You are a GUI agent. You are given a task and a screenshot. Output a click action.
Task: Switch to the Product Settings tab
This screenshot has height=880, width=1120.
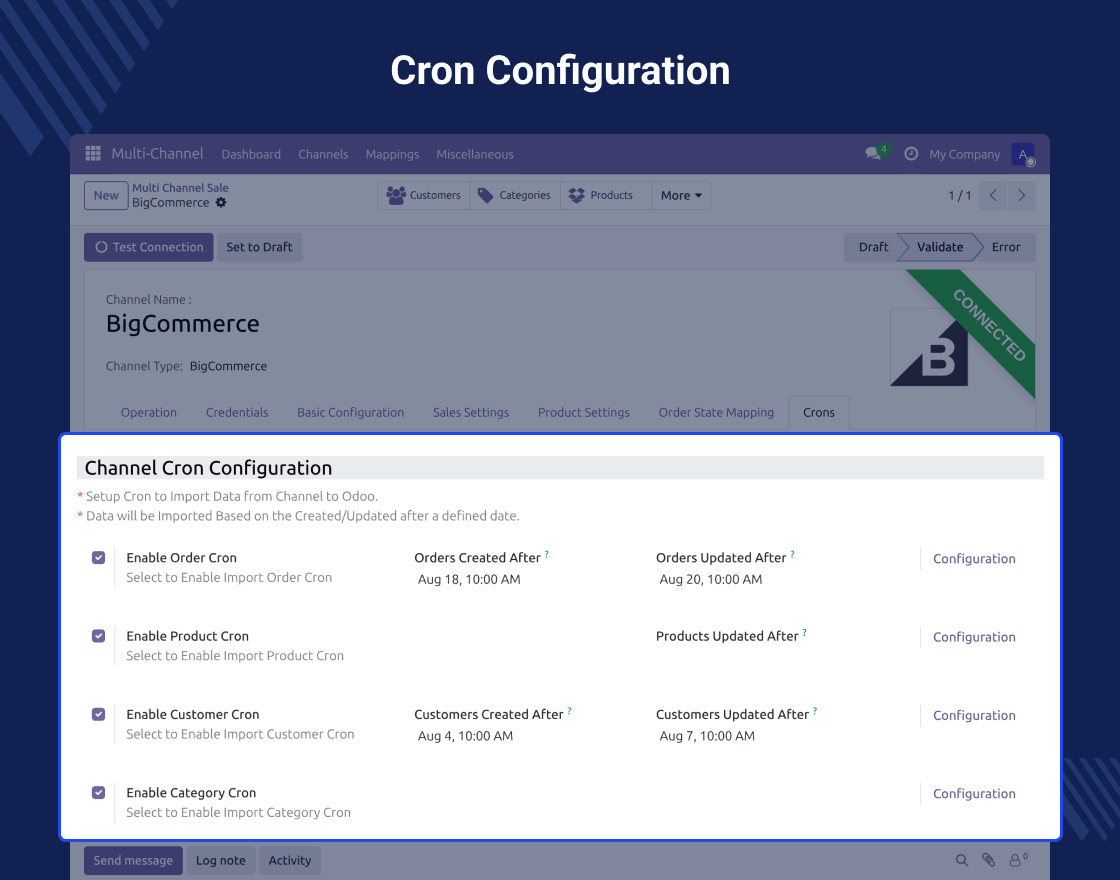point(584,413)
